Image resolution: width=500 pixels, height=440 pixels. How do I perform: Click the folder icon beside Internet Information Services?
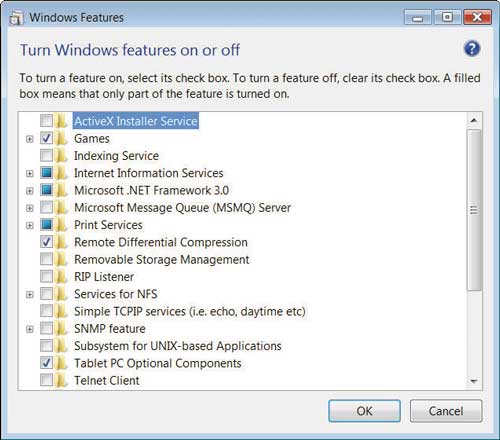pos(61,173)
